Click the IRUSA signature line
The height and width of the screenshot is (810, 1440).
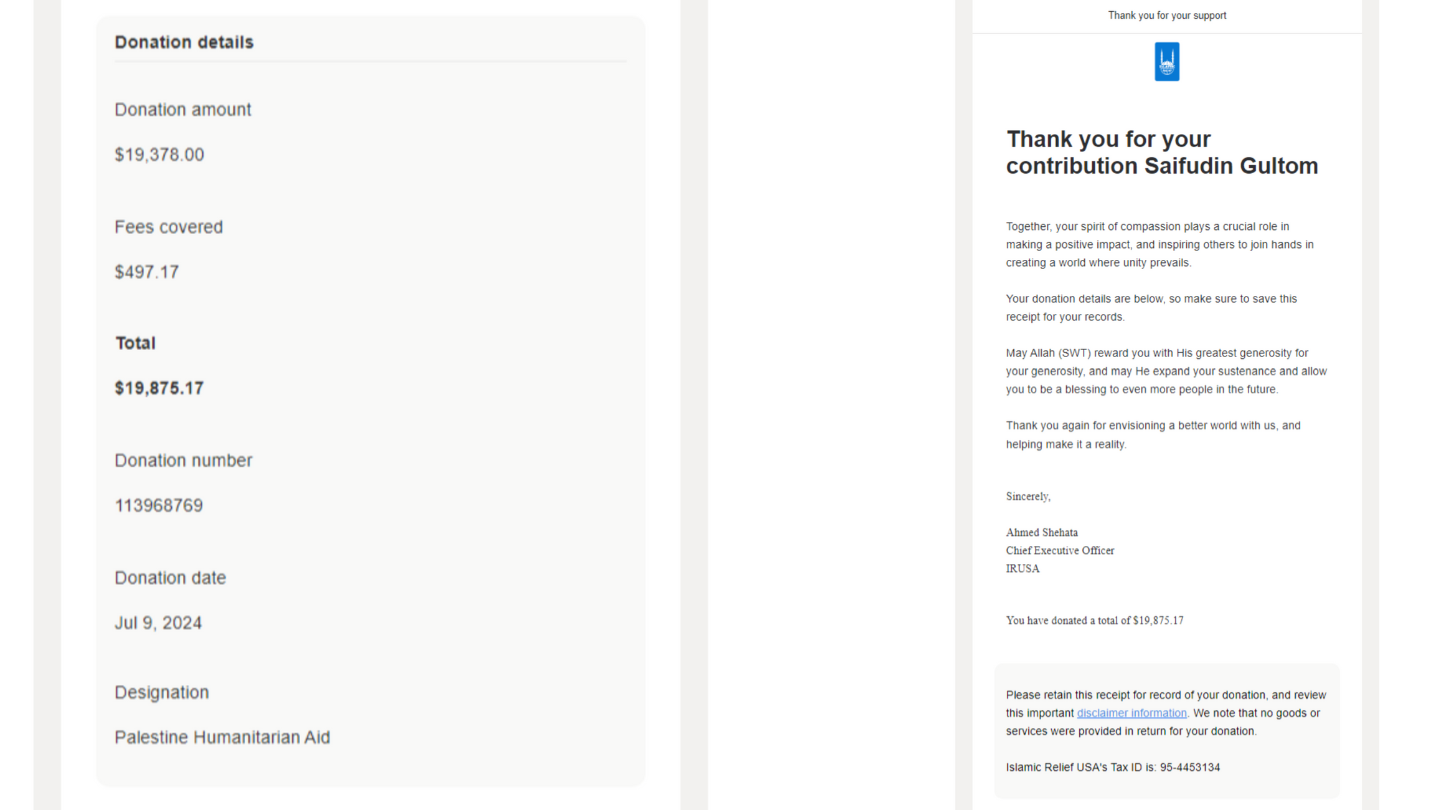(1023, 569)
